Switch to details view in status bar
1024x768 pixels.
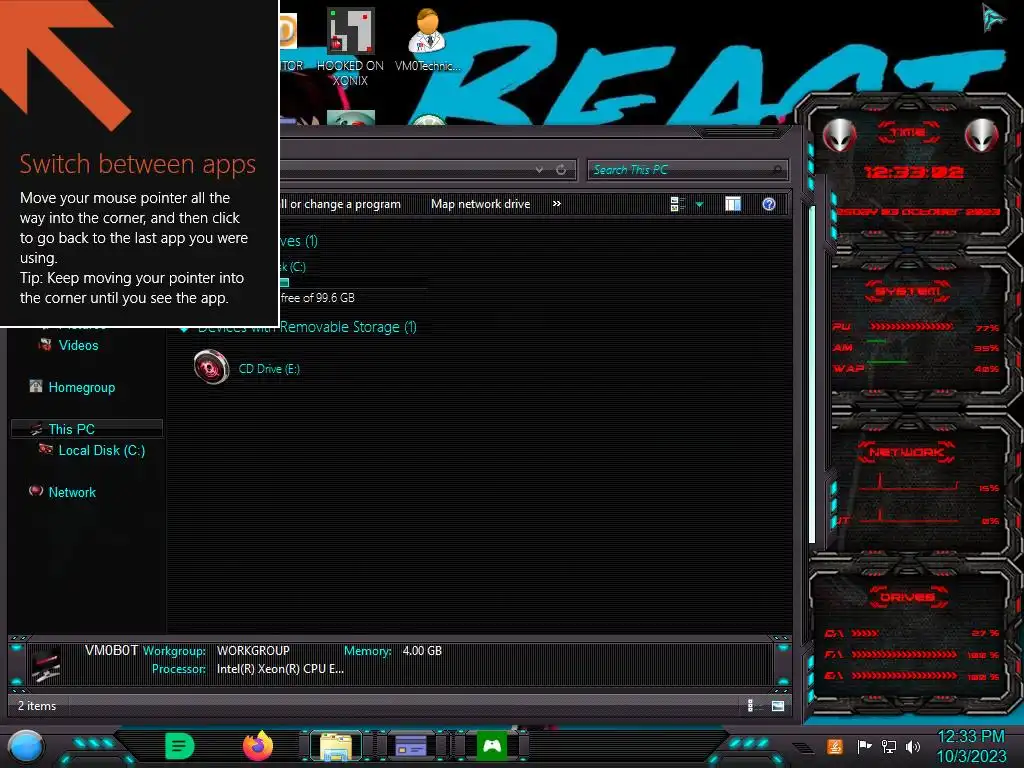click(x=750, y=705)
